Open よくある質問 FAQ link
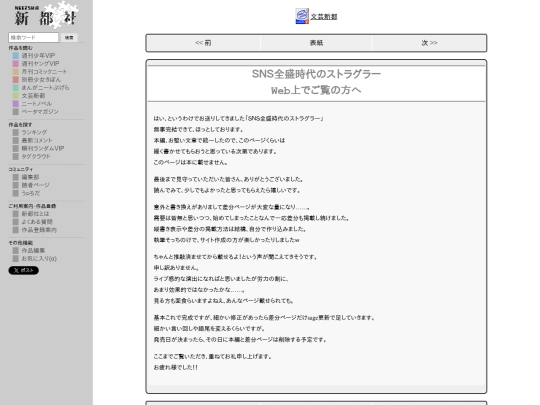540x405 pixels. click(37, 222)
